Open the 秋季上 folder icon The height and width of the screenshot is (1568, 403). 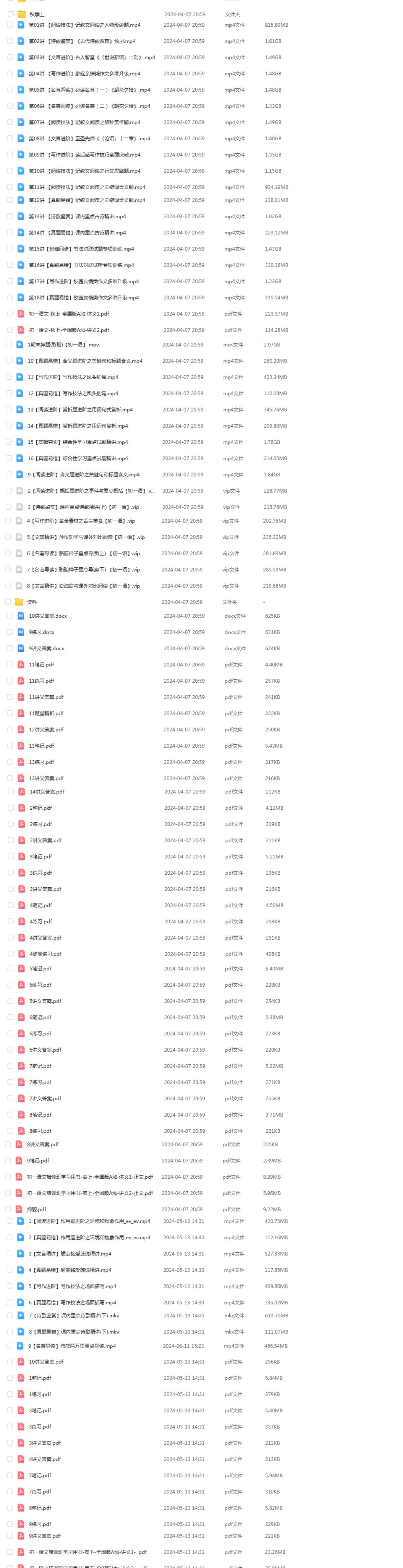tap(21, 14)
